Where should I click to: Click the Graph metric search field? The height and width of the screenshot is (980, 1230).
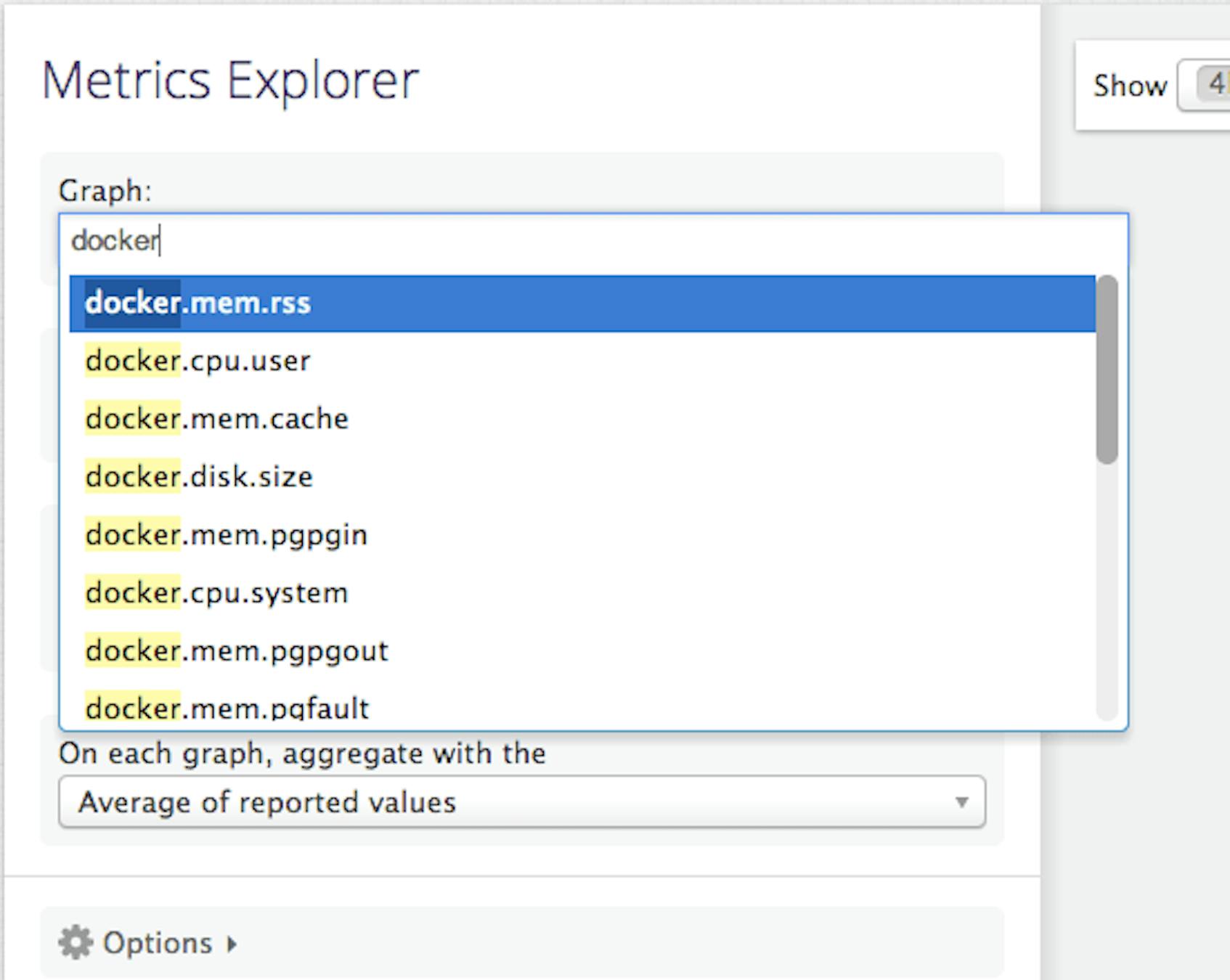[x=592, y=240]
